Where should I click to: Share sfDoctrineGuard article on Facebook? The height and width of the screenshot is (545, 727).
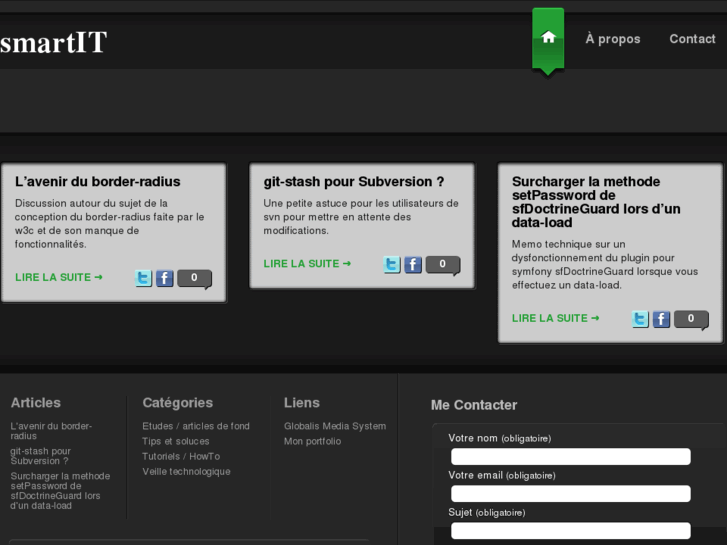tap(661, 320)
